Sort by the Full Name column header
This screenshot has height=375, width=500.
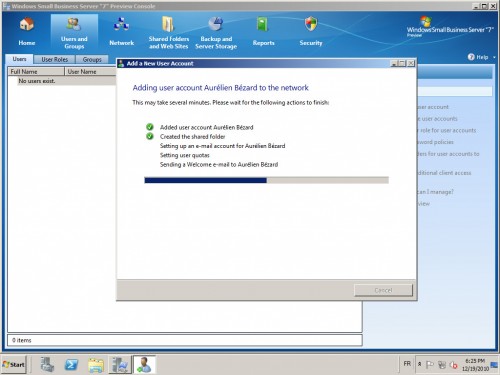click(x=36, y=71)
